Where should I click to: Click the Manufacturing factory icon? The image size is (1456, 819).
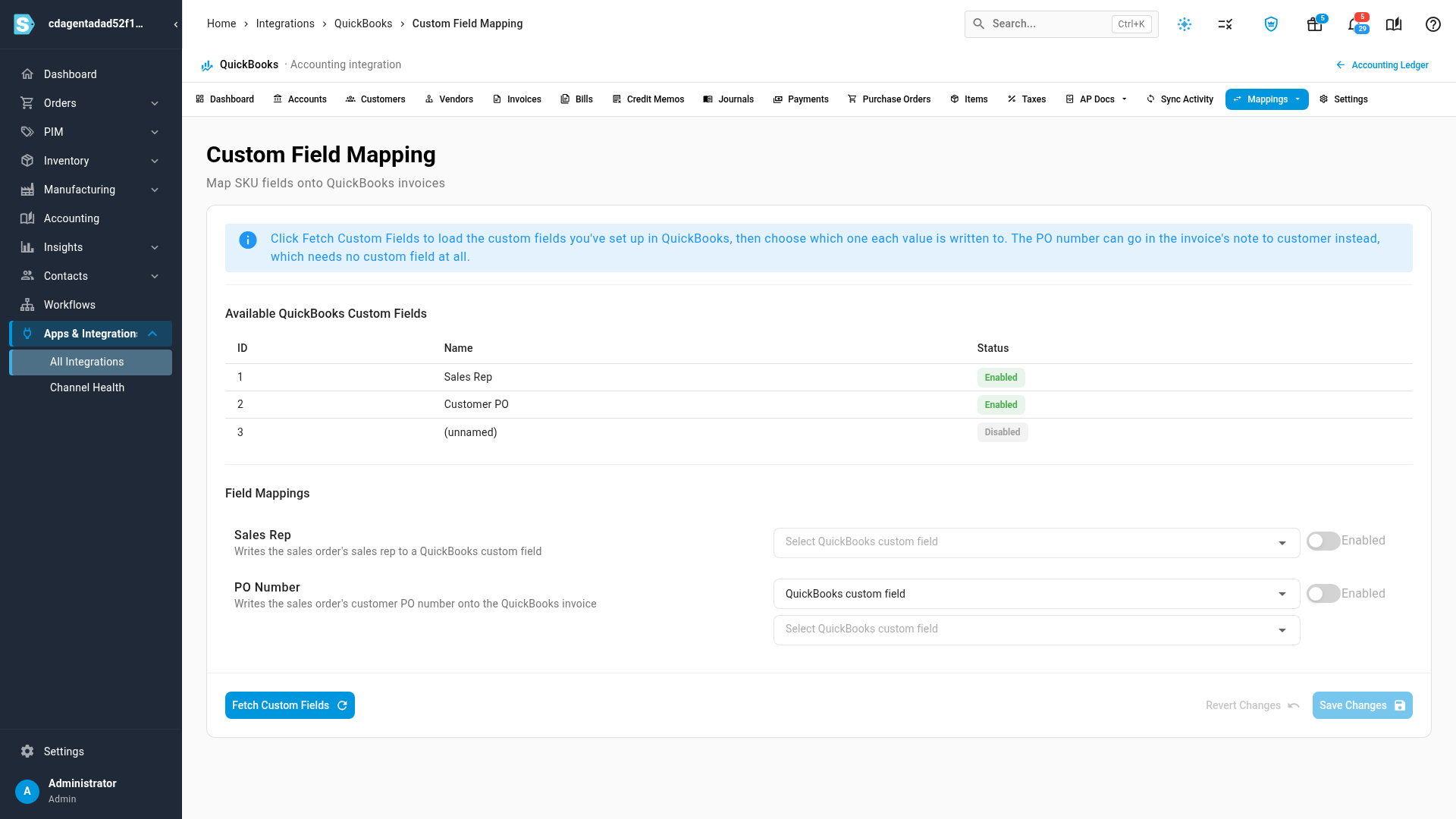click(x=27, y=190)
